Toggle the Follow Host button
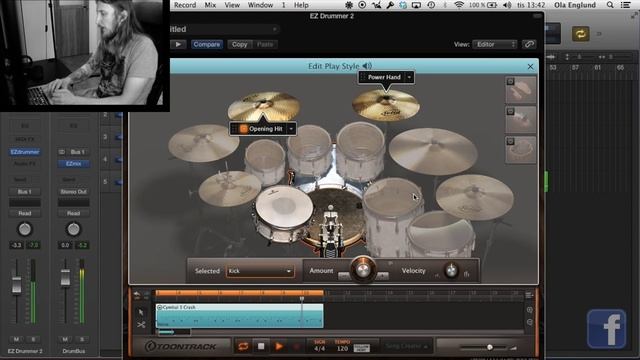This screenshot has height=360, width=640. pyautogui.click(x=361, y=348)
